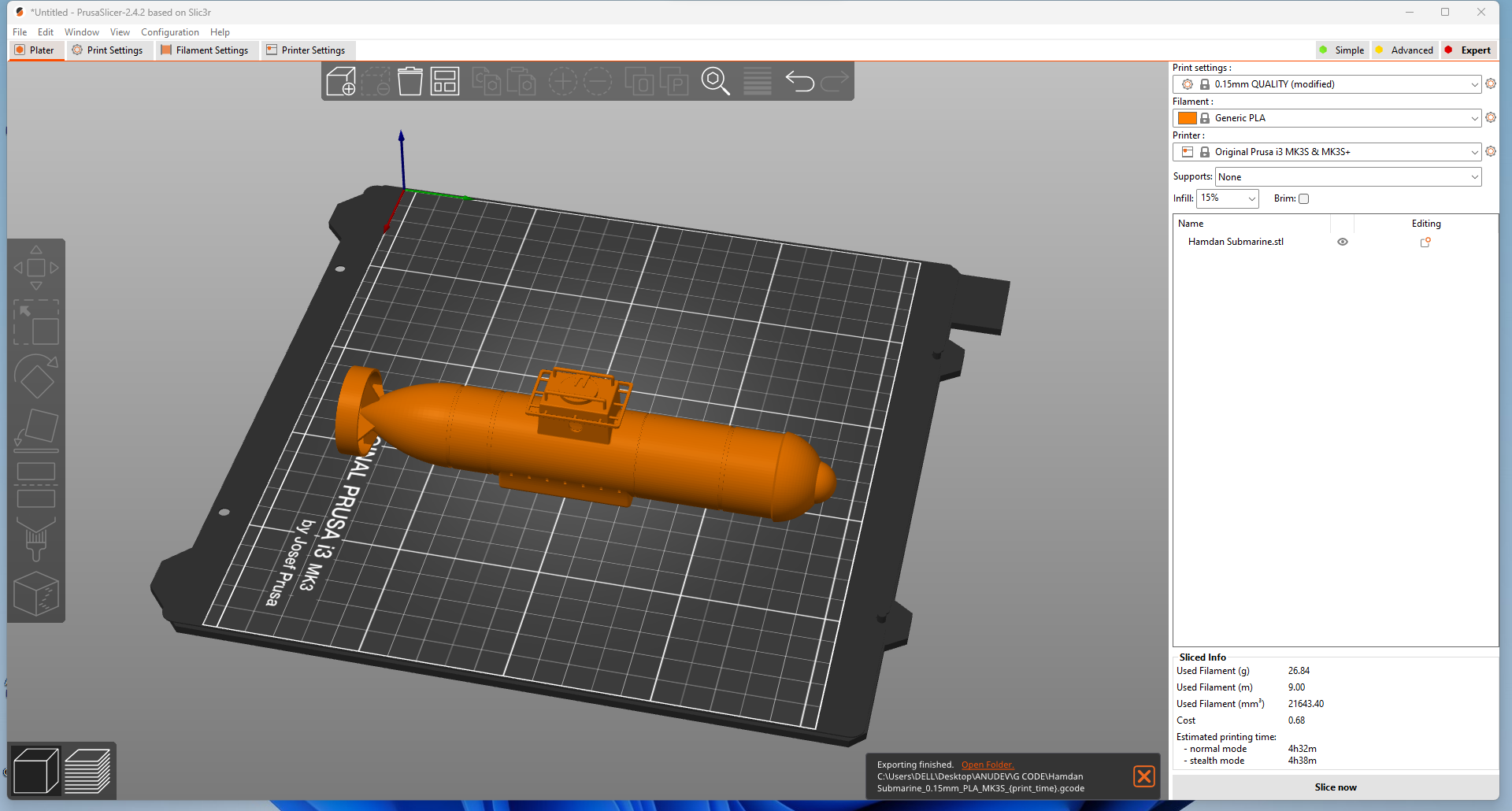
Task: Click the orange filament color swatch
Action: [1187, 118]
